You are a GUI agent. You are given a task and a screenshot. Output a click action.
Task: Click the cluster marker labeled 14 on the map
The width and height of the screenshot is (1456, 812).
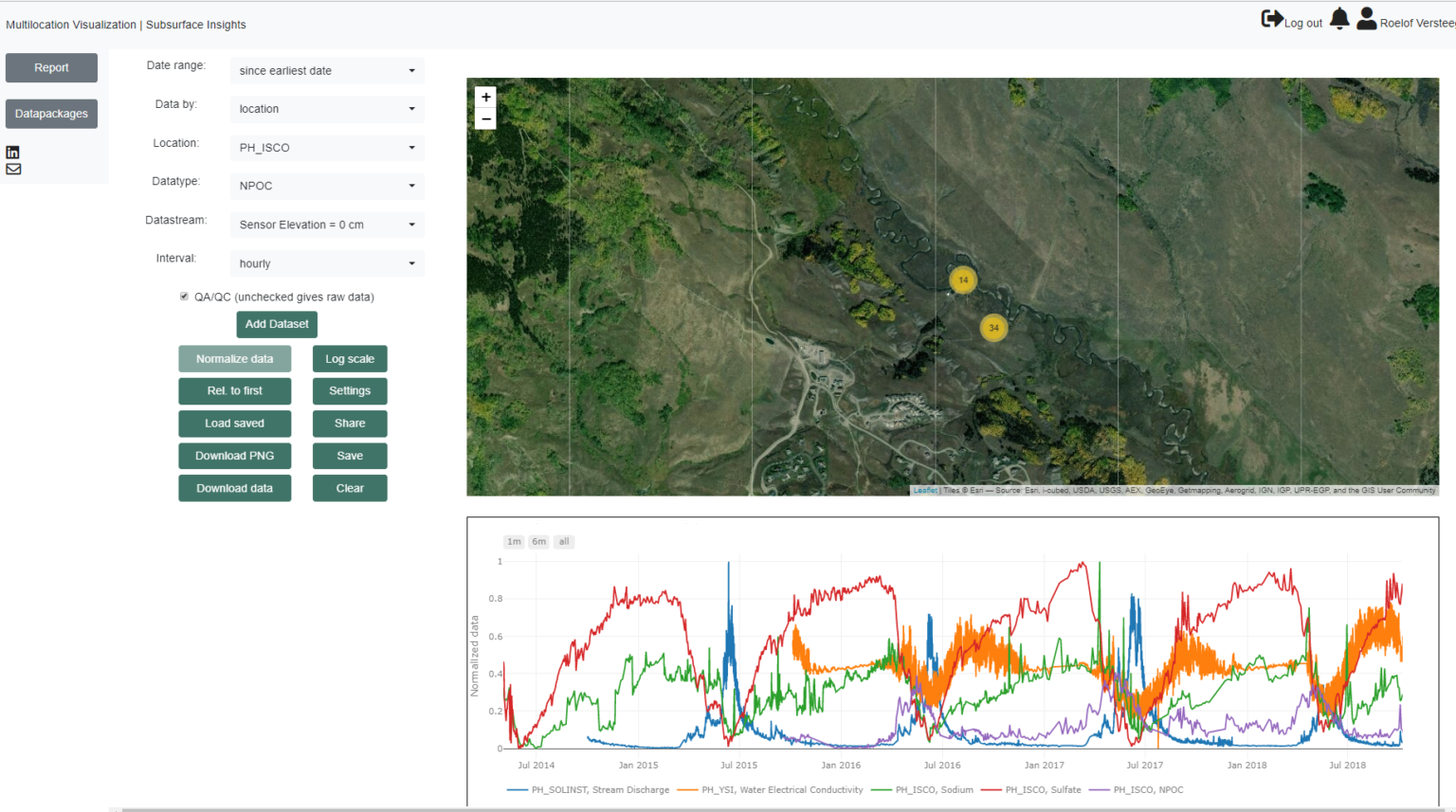click(961, 280)
